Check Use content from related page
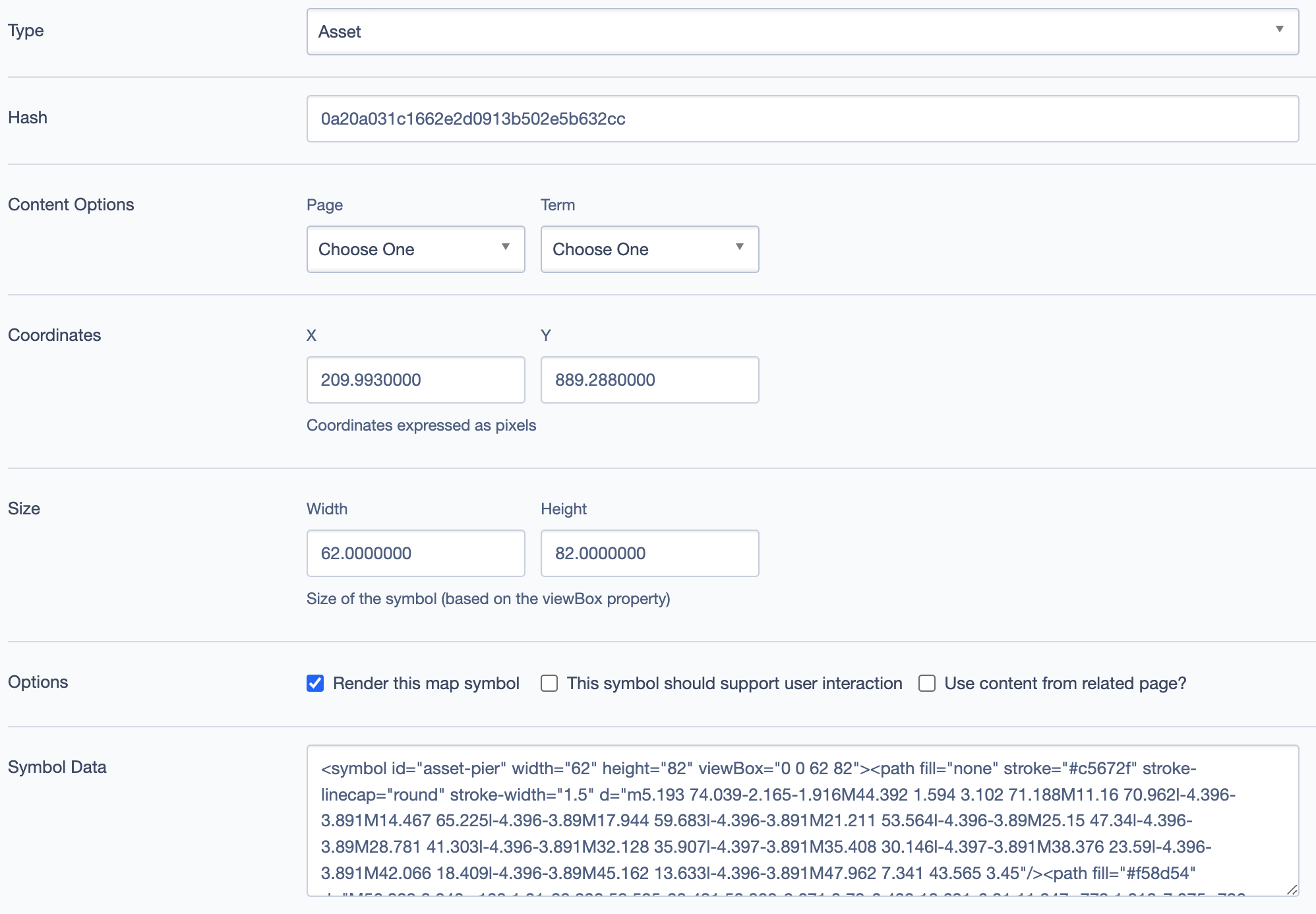 pyautogui.click(x=927, y=683)
